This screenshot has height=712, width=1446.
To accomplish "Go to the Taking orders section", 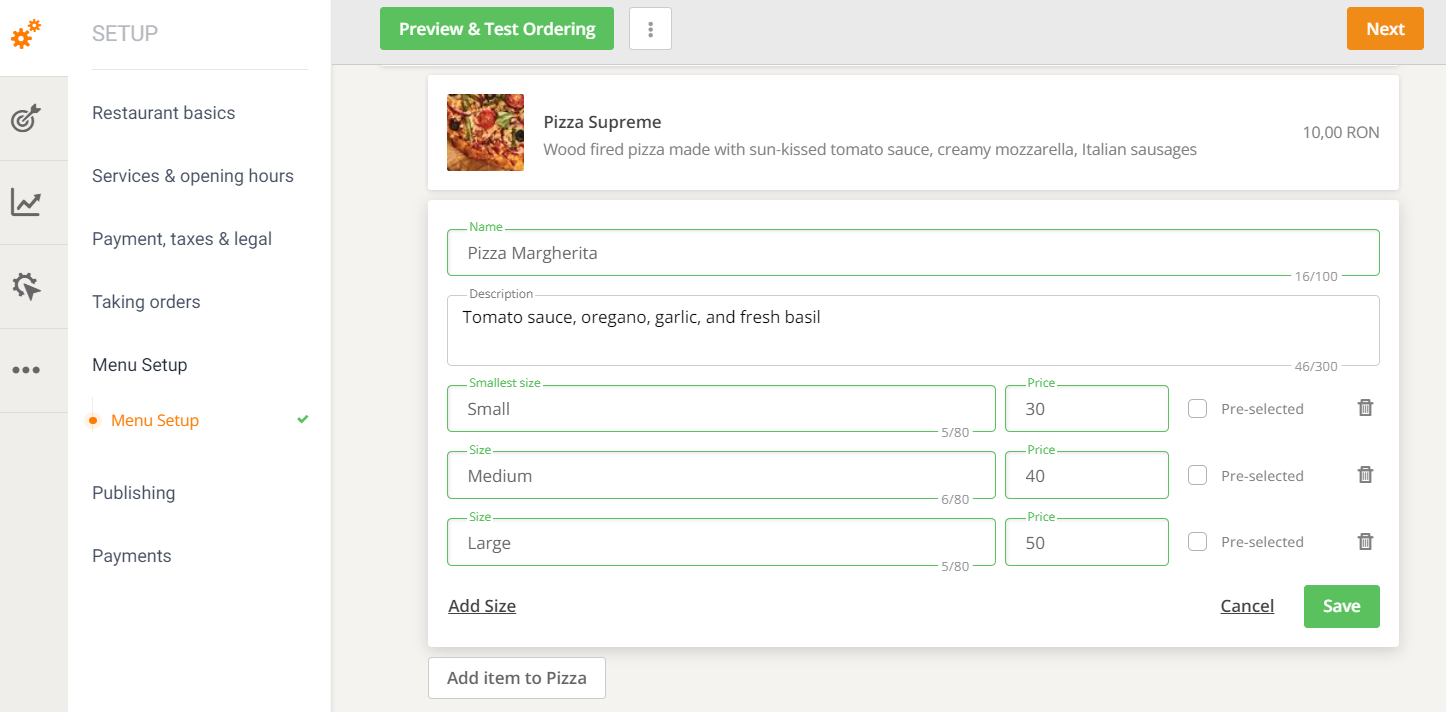I will click(146, 301).
